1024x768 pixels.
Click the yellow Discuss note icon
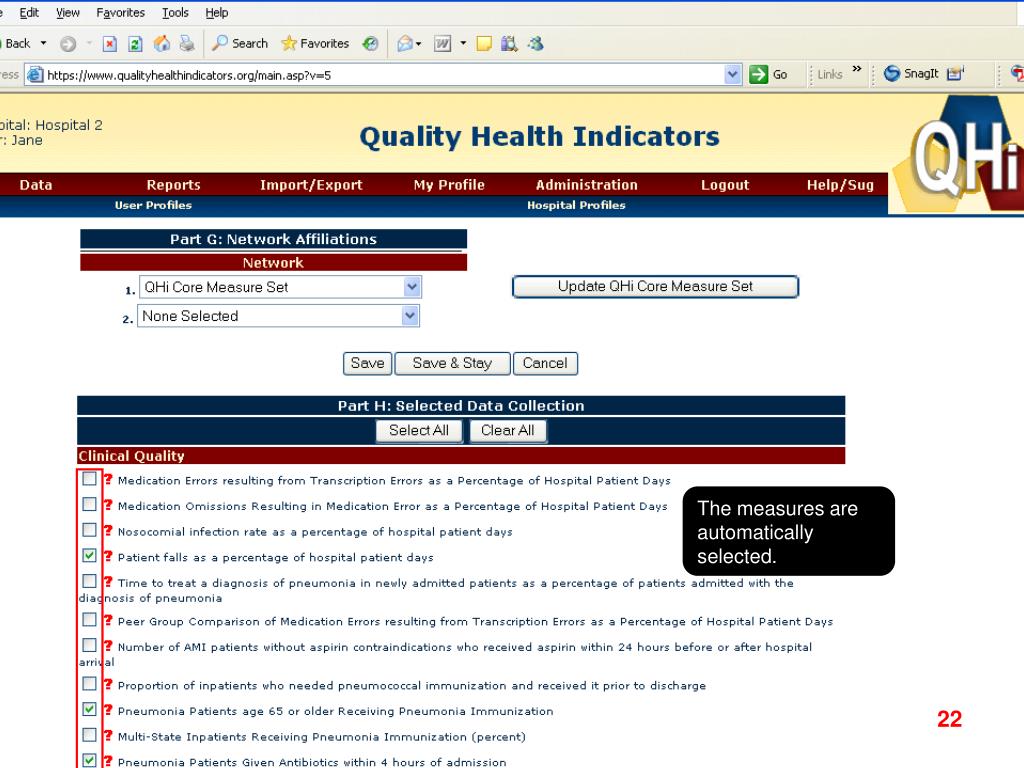tap(484, 44)
